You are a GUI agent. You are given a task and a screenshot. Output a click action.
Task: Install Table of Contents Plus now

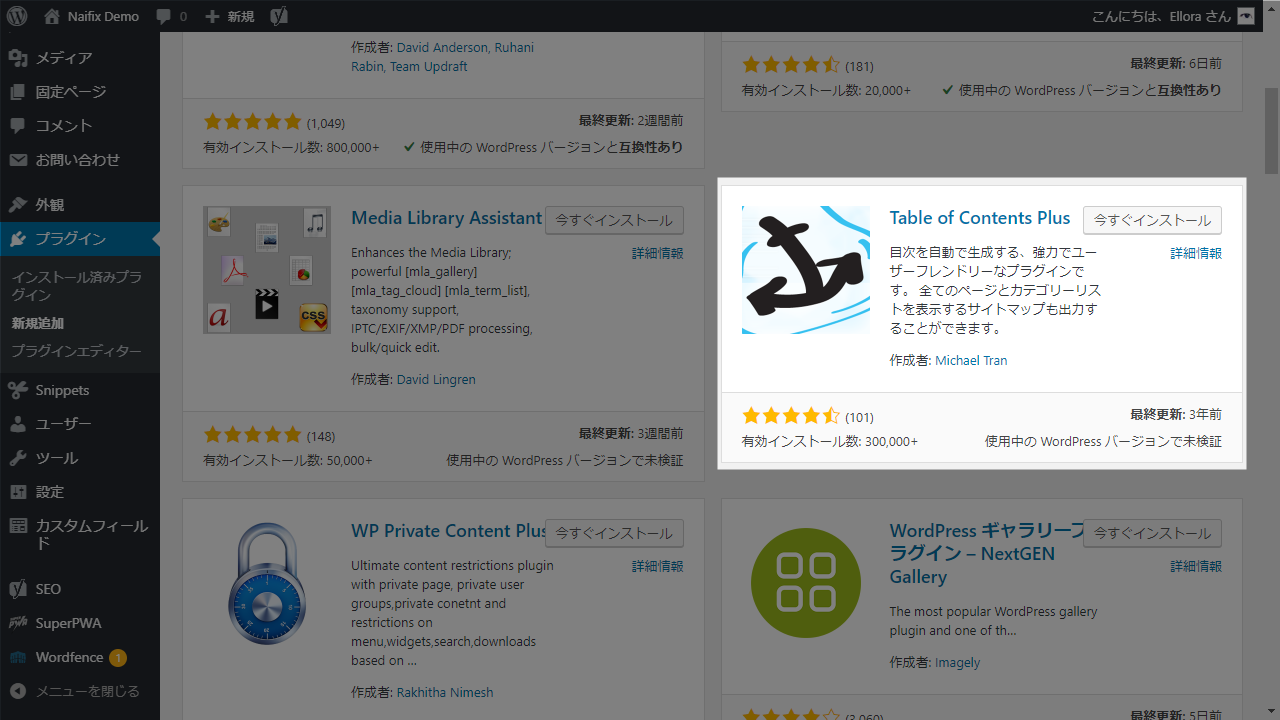[x=1152, y=220]
